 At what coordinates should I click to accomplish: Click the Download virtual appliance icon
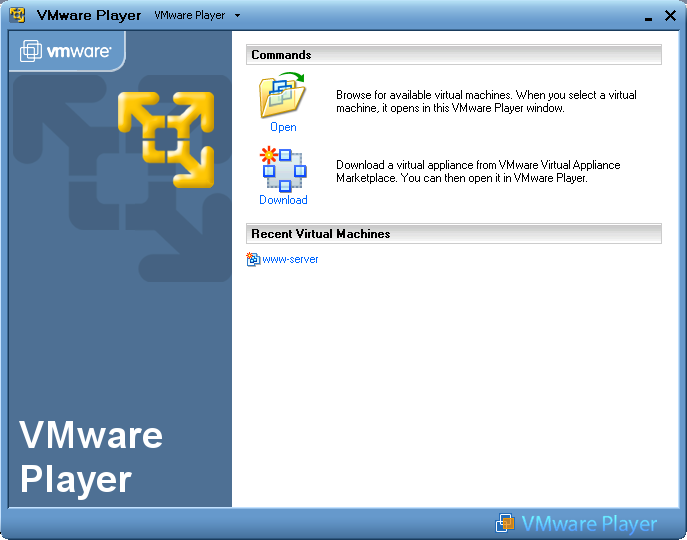pos(283,170)
